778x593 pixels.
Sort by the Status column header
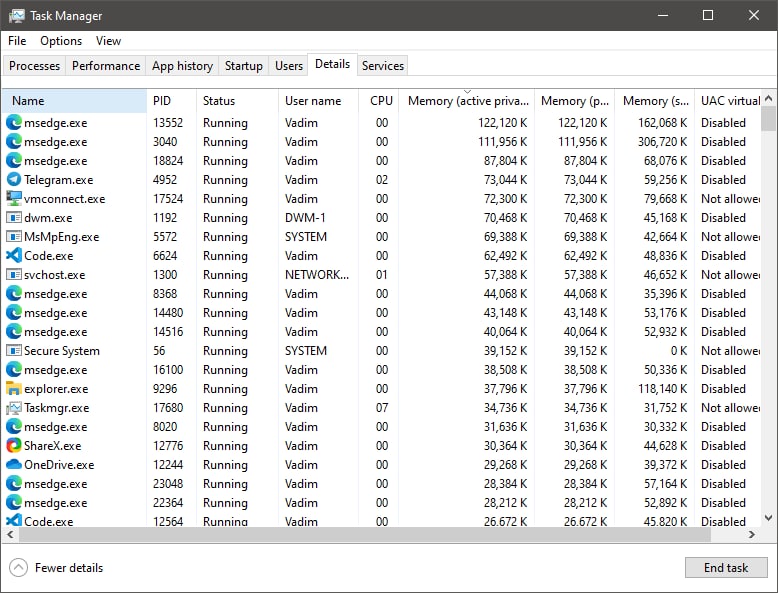[238, 101]
